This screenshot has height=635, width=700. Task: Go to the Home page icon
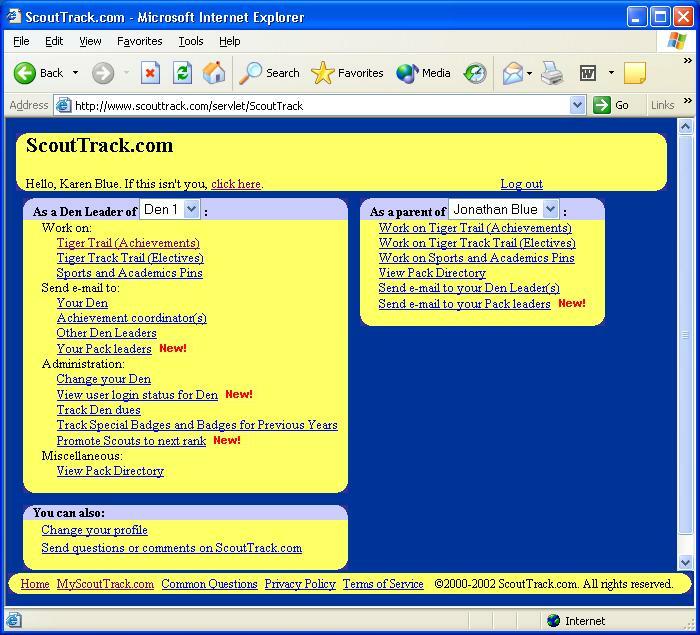(x=214, y=73)
